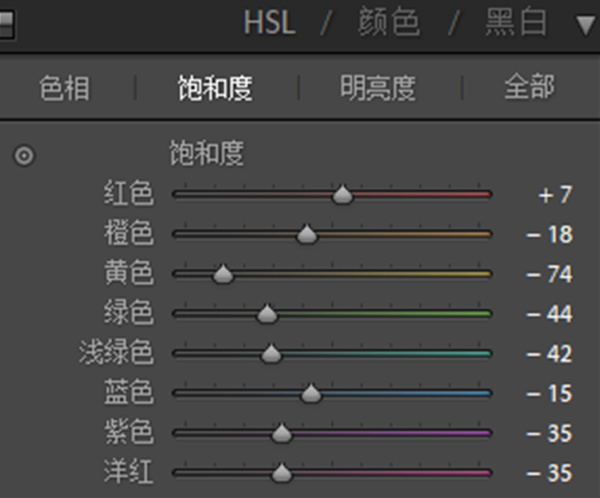
Task: Open the 明亮度 (Luminance) tab
Action: point(378,88)
